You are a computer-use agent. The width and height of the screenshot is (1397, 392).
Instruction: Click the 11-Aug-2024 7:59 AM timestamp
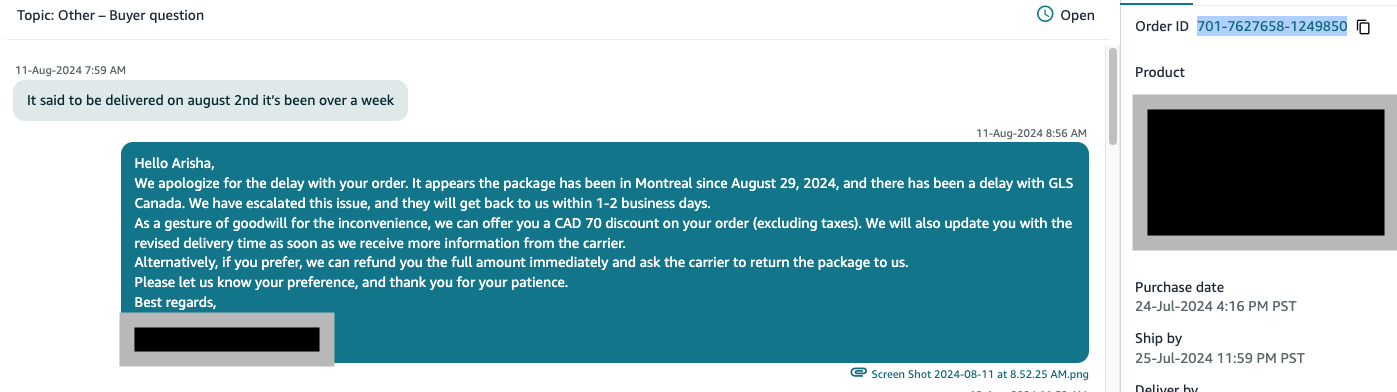(70, 70)
